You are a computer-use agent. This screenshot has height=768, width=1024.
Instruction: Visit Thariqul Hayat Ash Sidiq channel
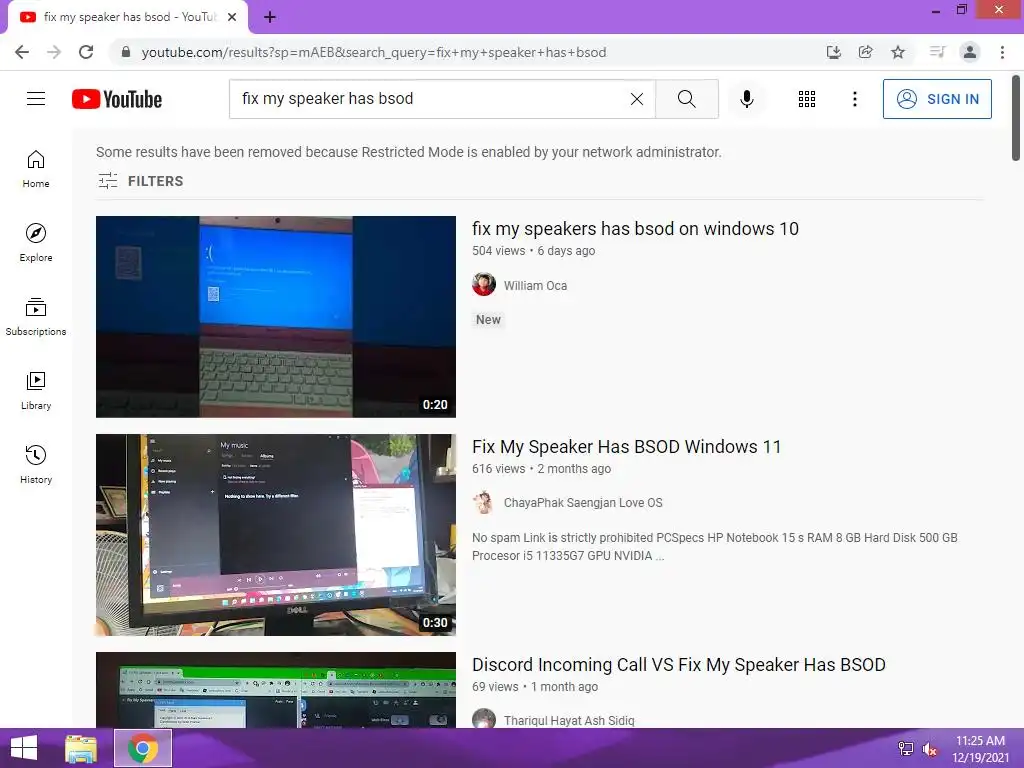point(569,720)
